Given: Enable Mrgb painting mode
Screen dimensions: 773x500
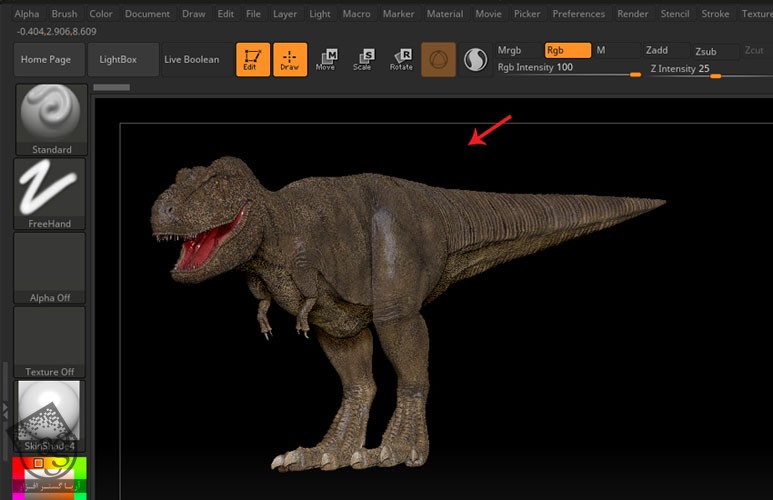Looking at the screenshot, I should [511, 50].
